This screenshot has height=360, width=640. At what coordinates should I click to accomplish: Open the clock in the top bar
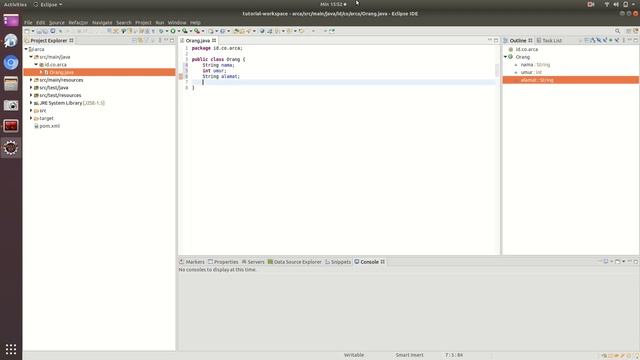pyautogui.click(x=333, y=4)
